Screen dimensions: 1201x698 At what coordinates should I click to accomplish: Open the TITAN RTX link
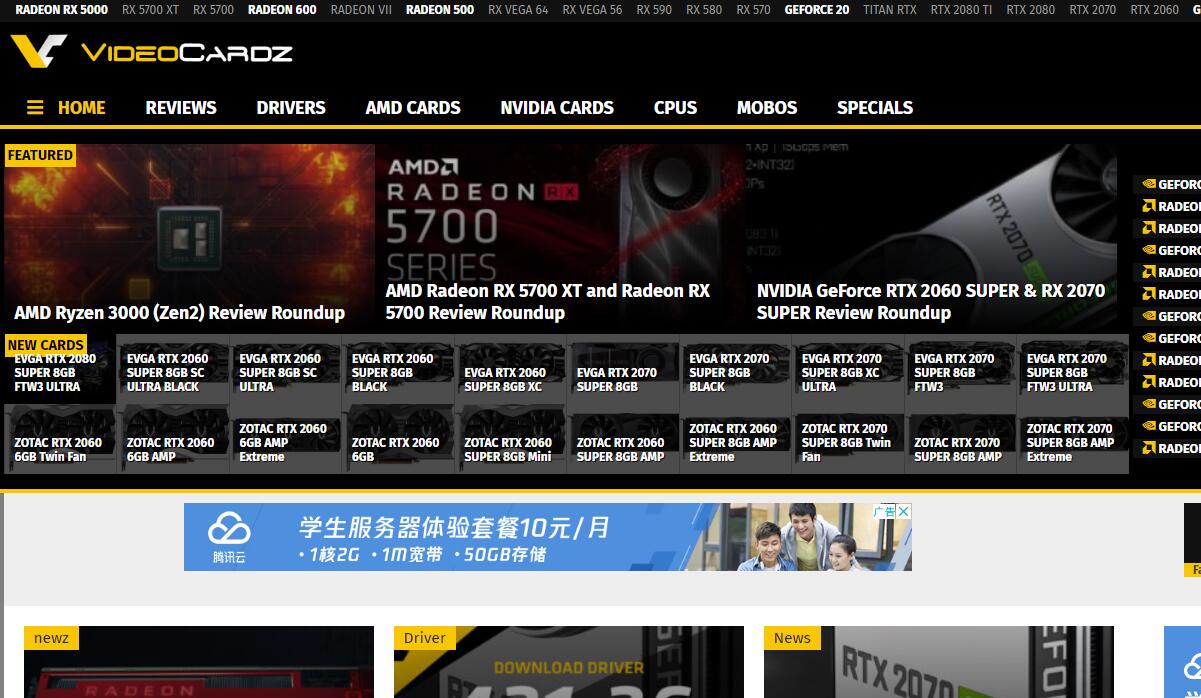(890, 10)
